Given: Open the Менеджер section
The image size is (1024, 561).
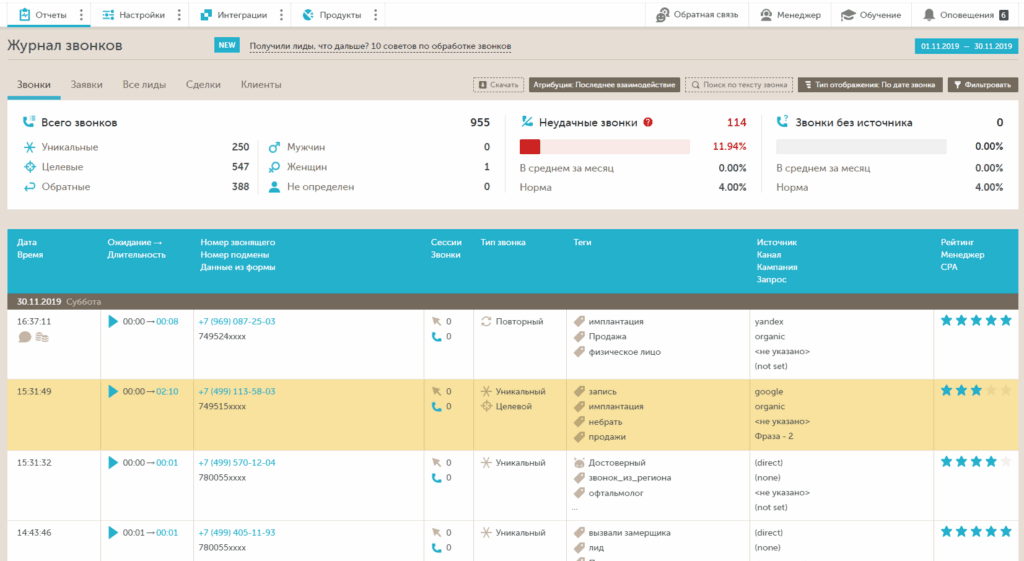Looking at the screenshot, I should pyautogui.click(x=790, y=14).
